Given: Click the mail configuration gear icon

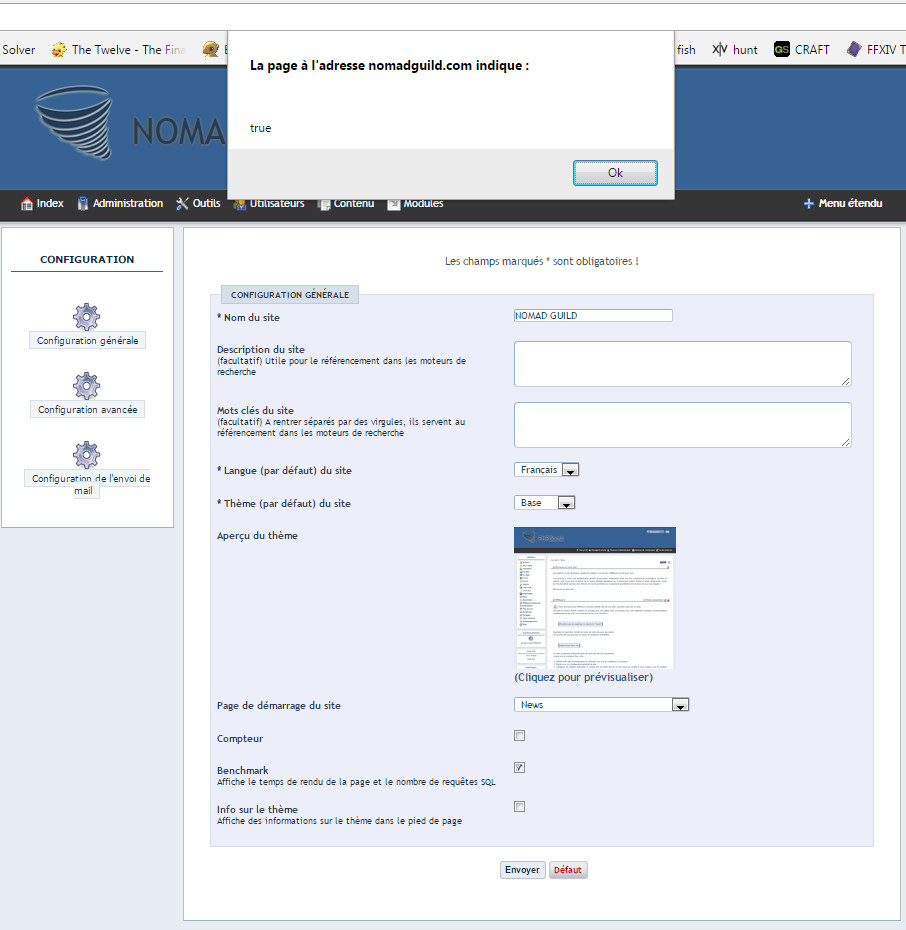Looking at the screenshot, I should 87,455.
